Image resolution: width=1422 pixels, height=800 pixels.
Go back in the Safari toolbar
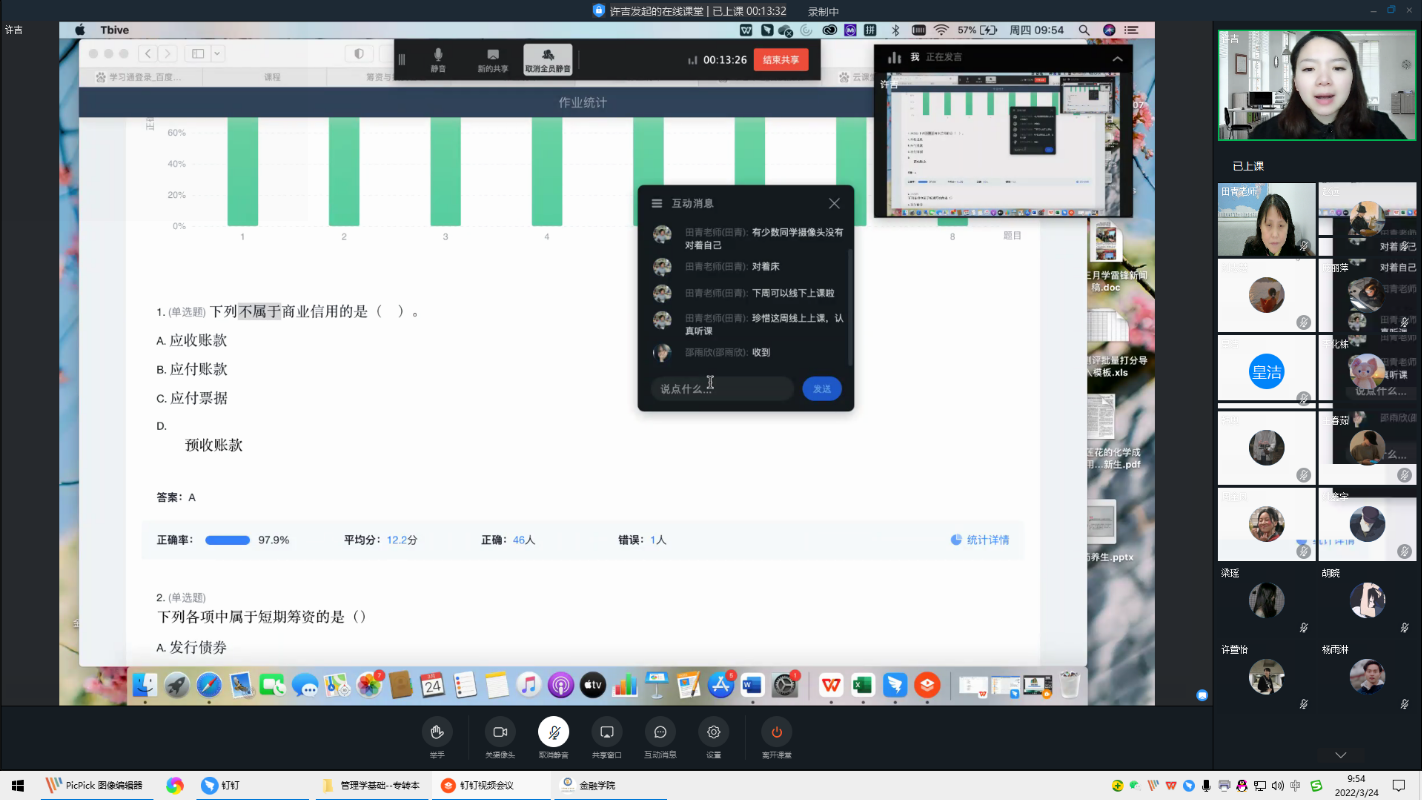click(147, 53)
